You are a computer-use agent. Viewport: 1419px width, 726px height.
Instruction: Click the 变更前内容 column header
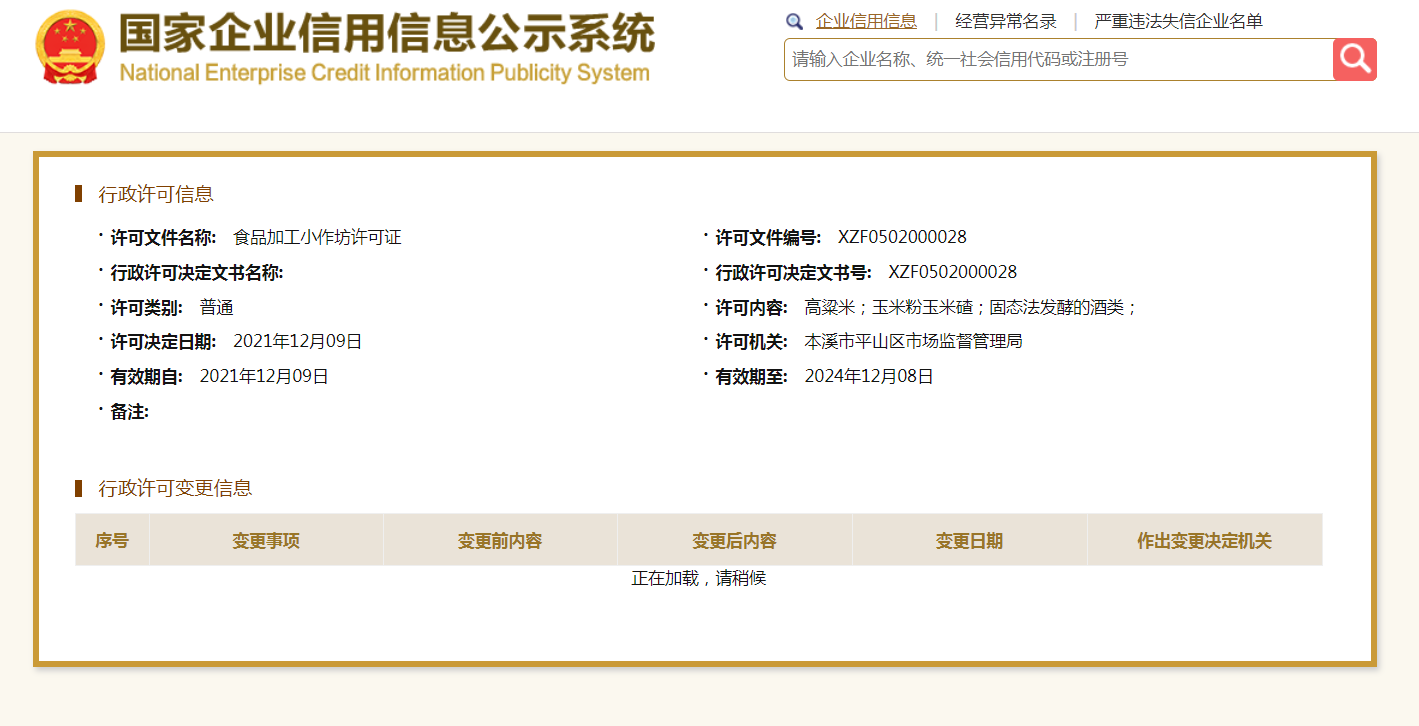(500, 540)
